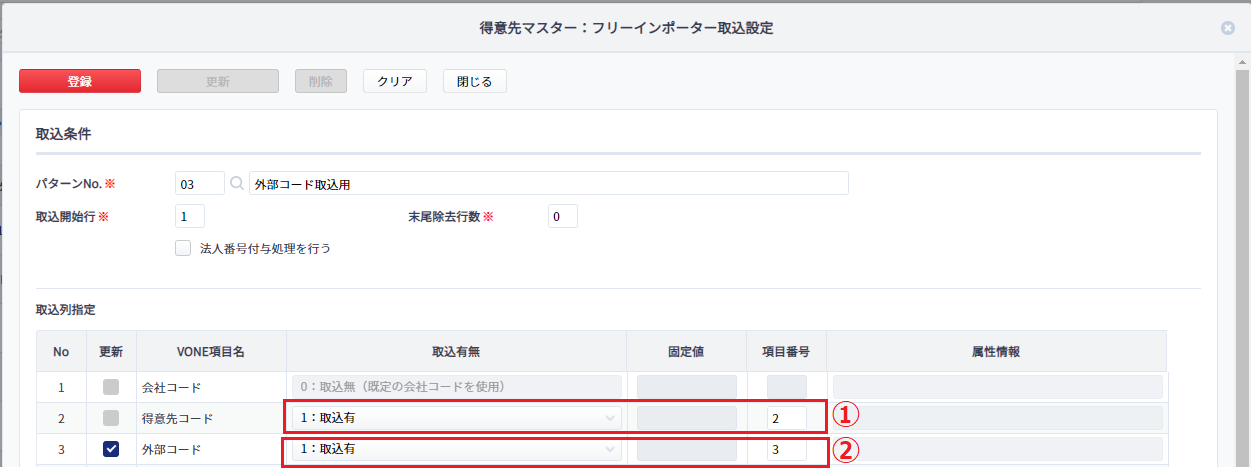
Task: Enable 法人番号付与処理を行う checkbox
Action: click(x=183, y=248)
